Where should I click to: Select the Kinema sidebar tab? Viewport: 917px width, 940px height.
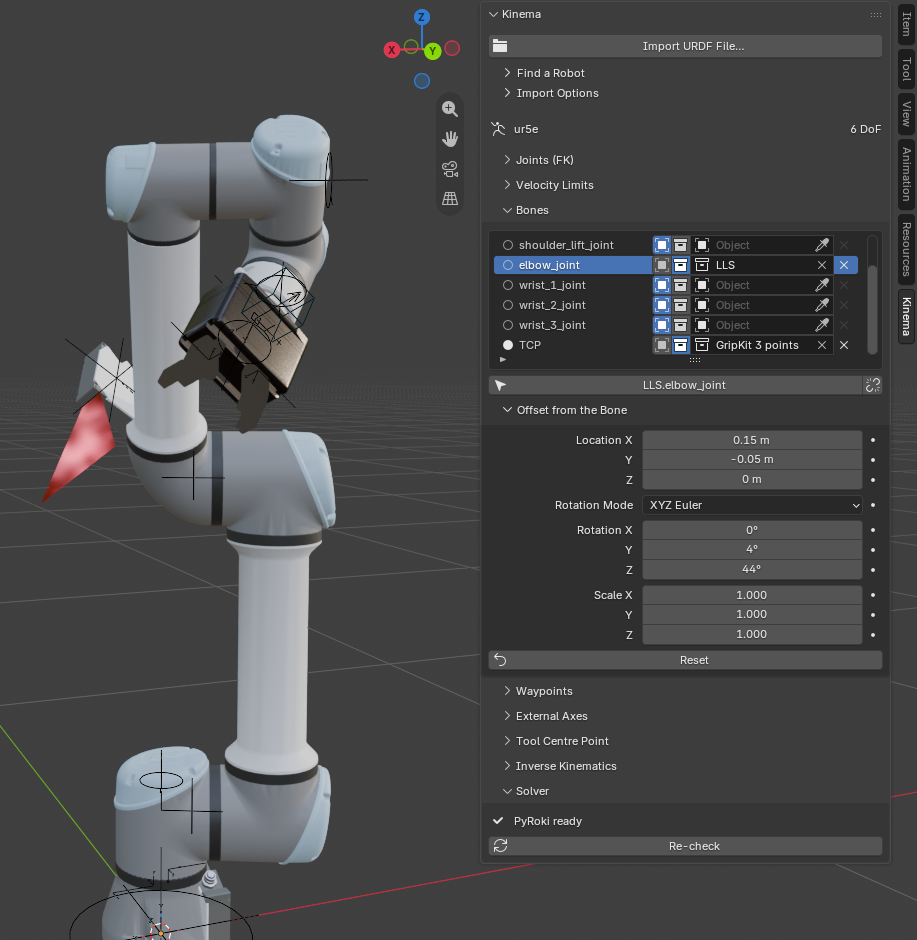tap(906, 316)
